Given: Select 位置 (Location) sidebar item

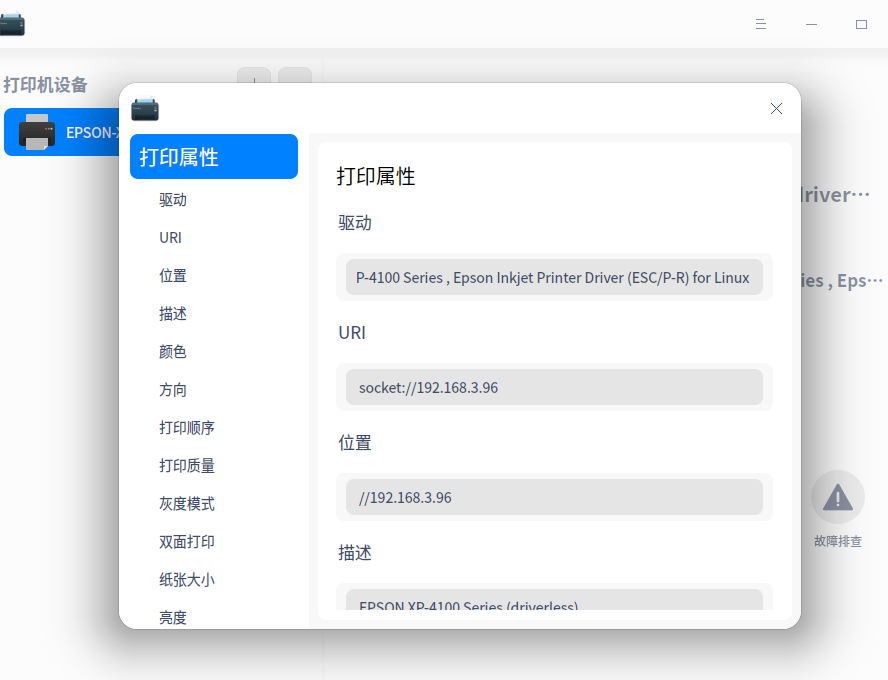Looking at the screenshot, I should [170, 275].
